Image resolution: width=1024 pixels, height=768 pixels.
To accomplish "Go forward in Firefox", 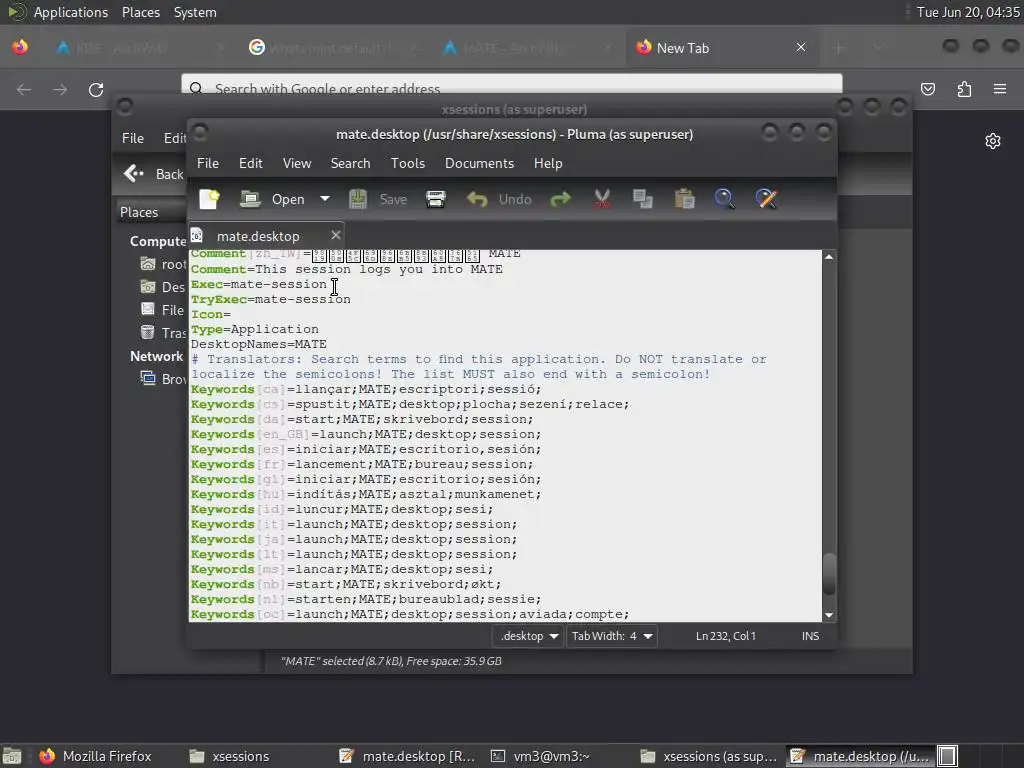I will tap(60, 89).
